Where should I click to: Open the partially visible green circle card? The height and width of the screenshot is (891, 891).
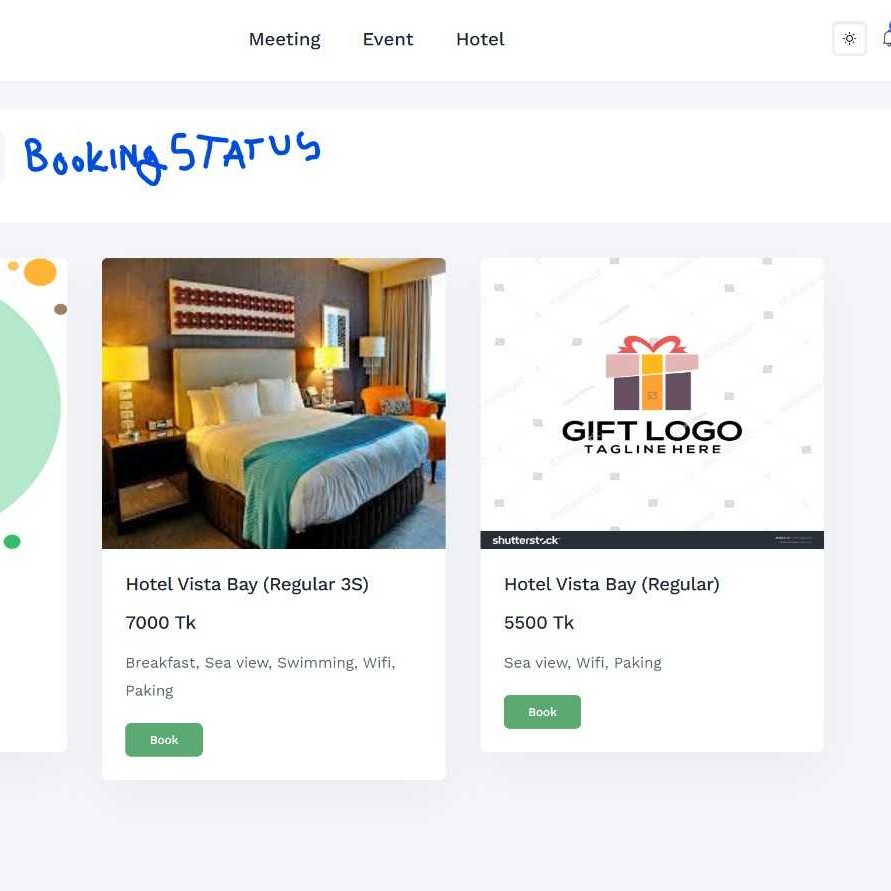click(x=33, y=505)
